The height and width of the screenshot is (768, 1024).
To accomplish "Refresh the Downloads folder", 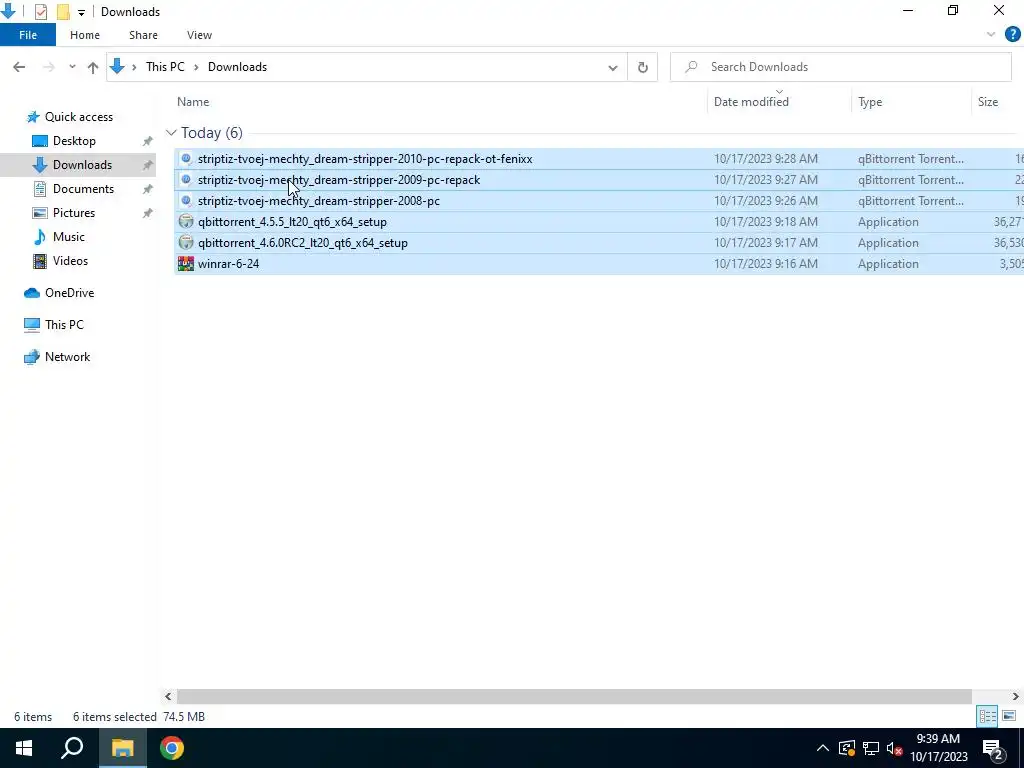I will (643, 67).
